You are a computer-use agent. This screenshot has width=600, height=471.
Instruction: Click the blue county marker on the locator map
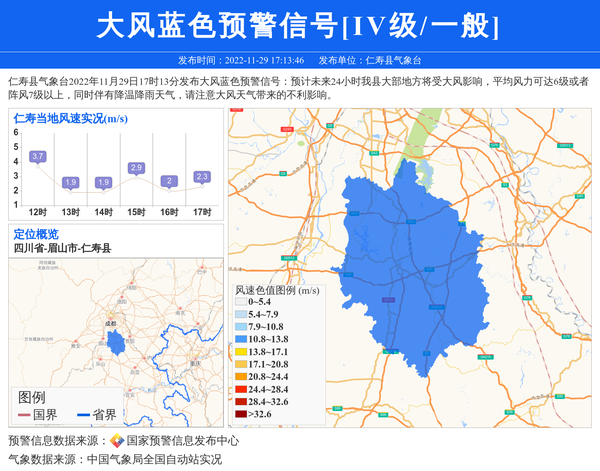click(x=116, y=344)
